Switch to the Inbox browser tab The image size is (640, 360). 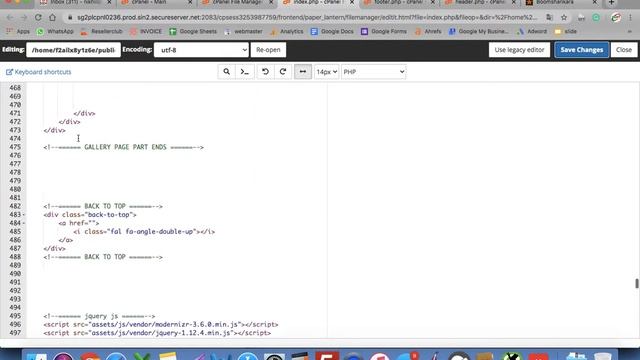pyautogui.click(x=76, y=2)
